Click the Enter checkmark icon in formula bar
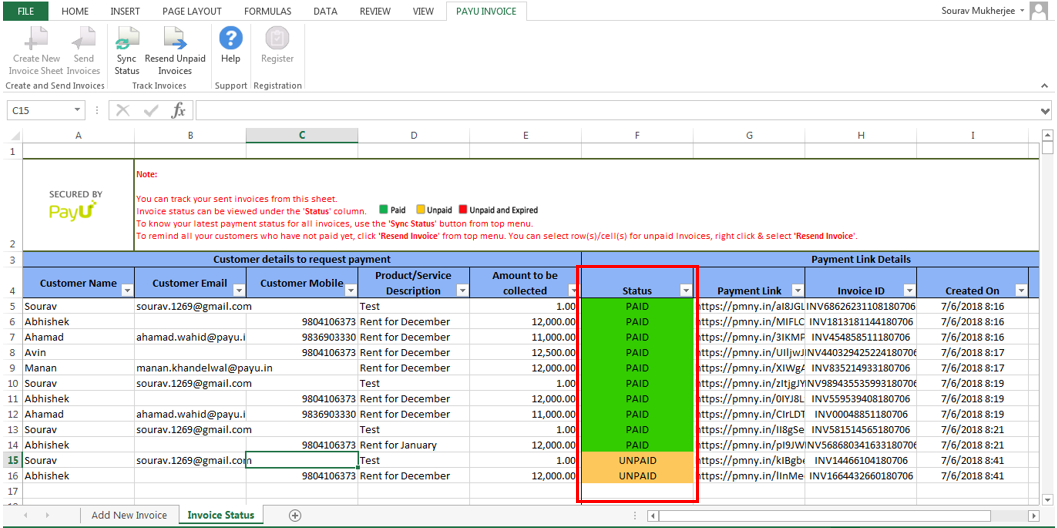Screen dimensions: 1057x528 150,111
